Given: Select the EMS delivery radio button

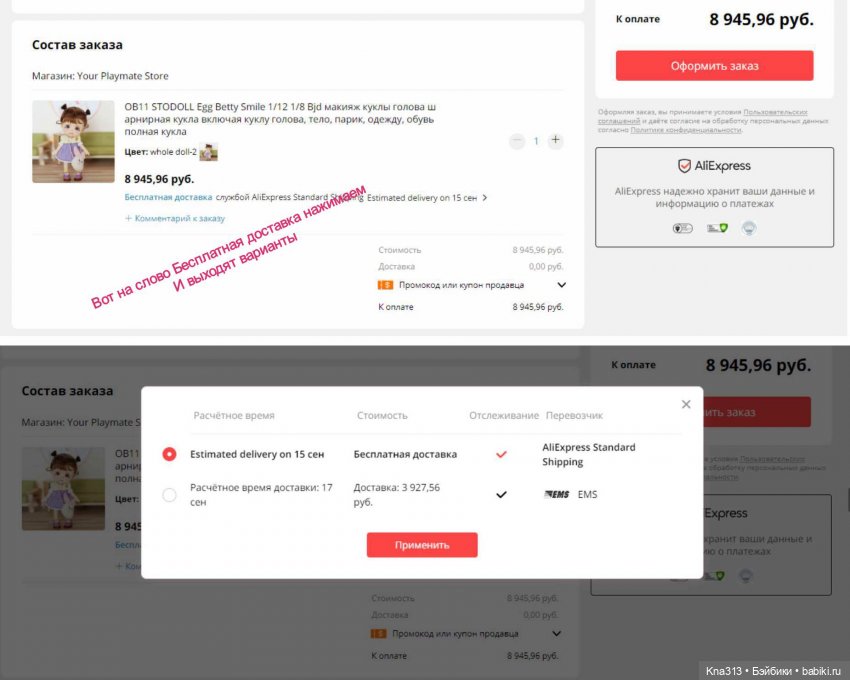Looking at the screenshot, I should 169,495.
